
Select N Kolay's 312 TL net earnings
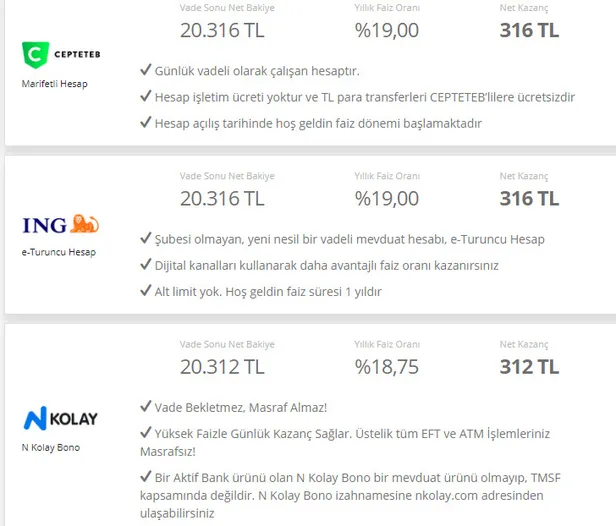click(x=529, y=367)
